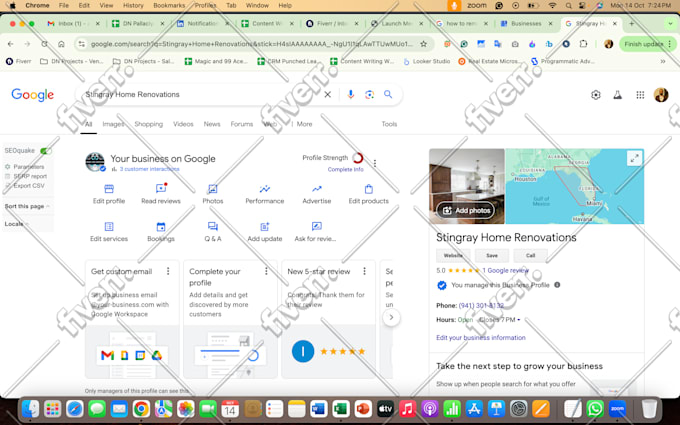Click the Add photos button
Image resolution: width=680 pixels, height=425 pixels.
point(466,210)
